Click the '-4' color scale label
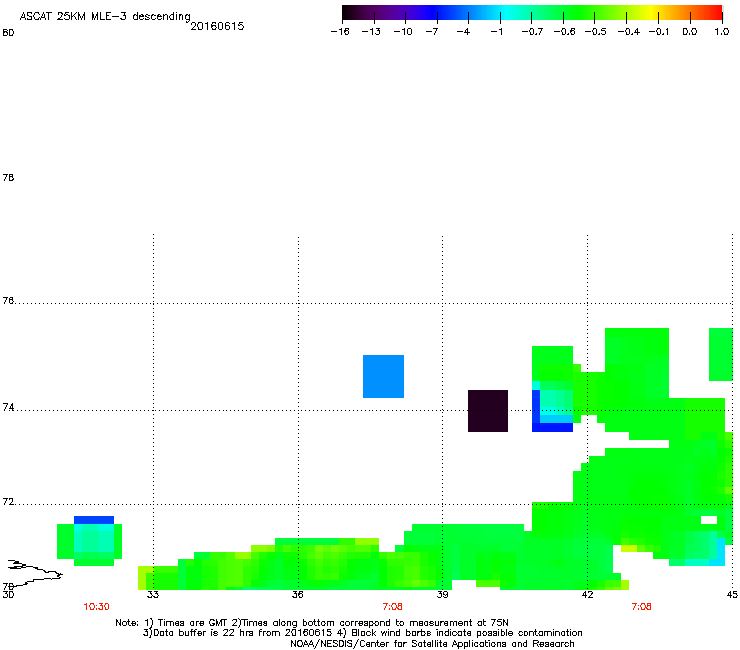740x650 pixels. point(463,32)
